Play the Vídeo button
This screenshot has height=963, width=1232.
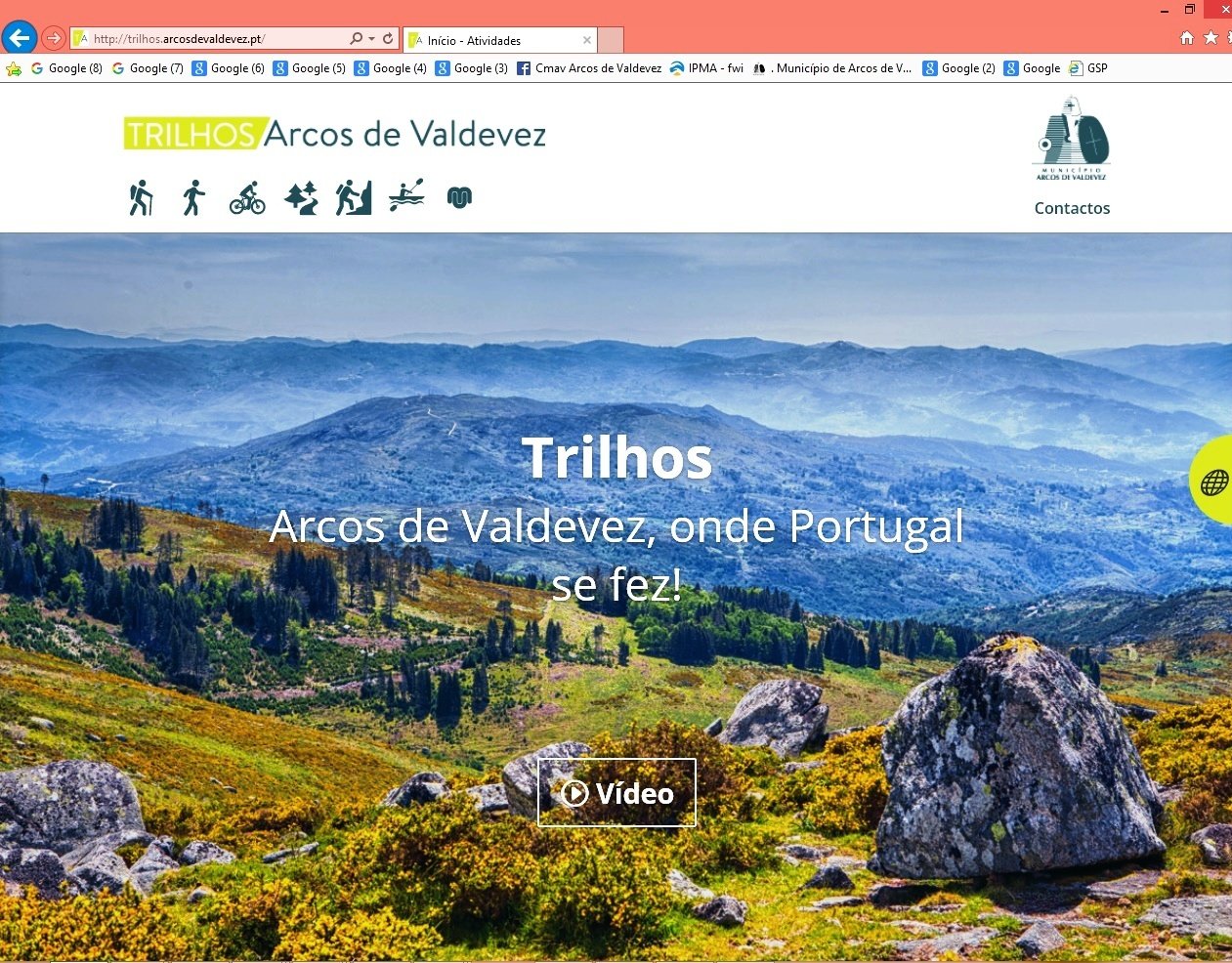(616, 792)
